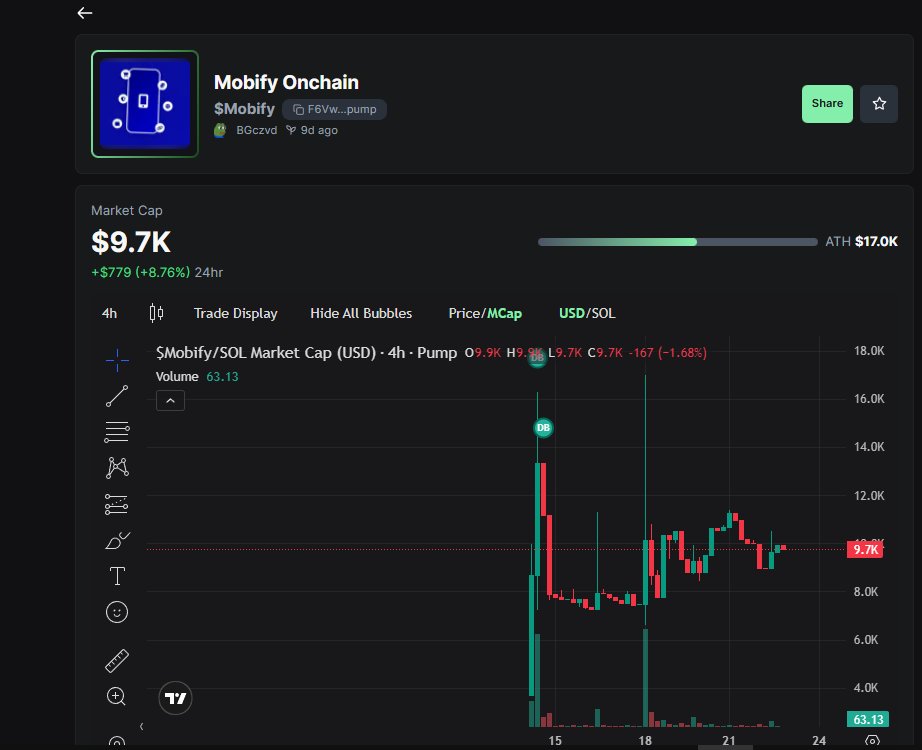
Task: Click the DB trade bubble on chart
Action: click(x=543, y=428)
